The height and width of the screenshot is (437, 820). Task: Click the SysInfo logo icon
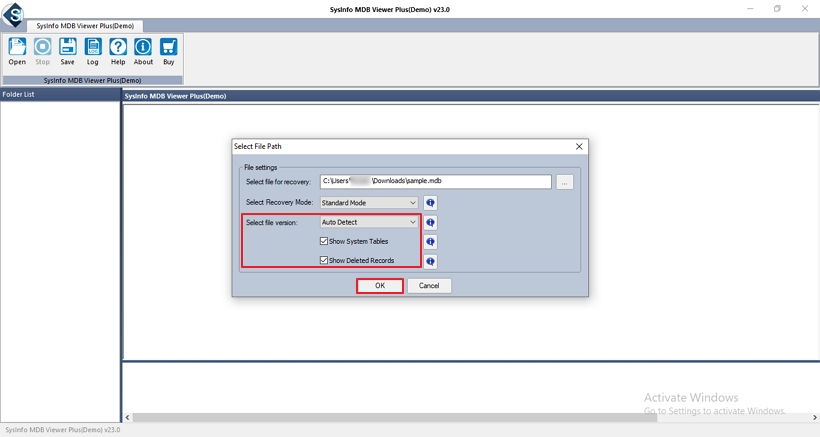pos(13,15)
